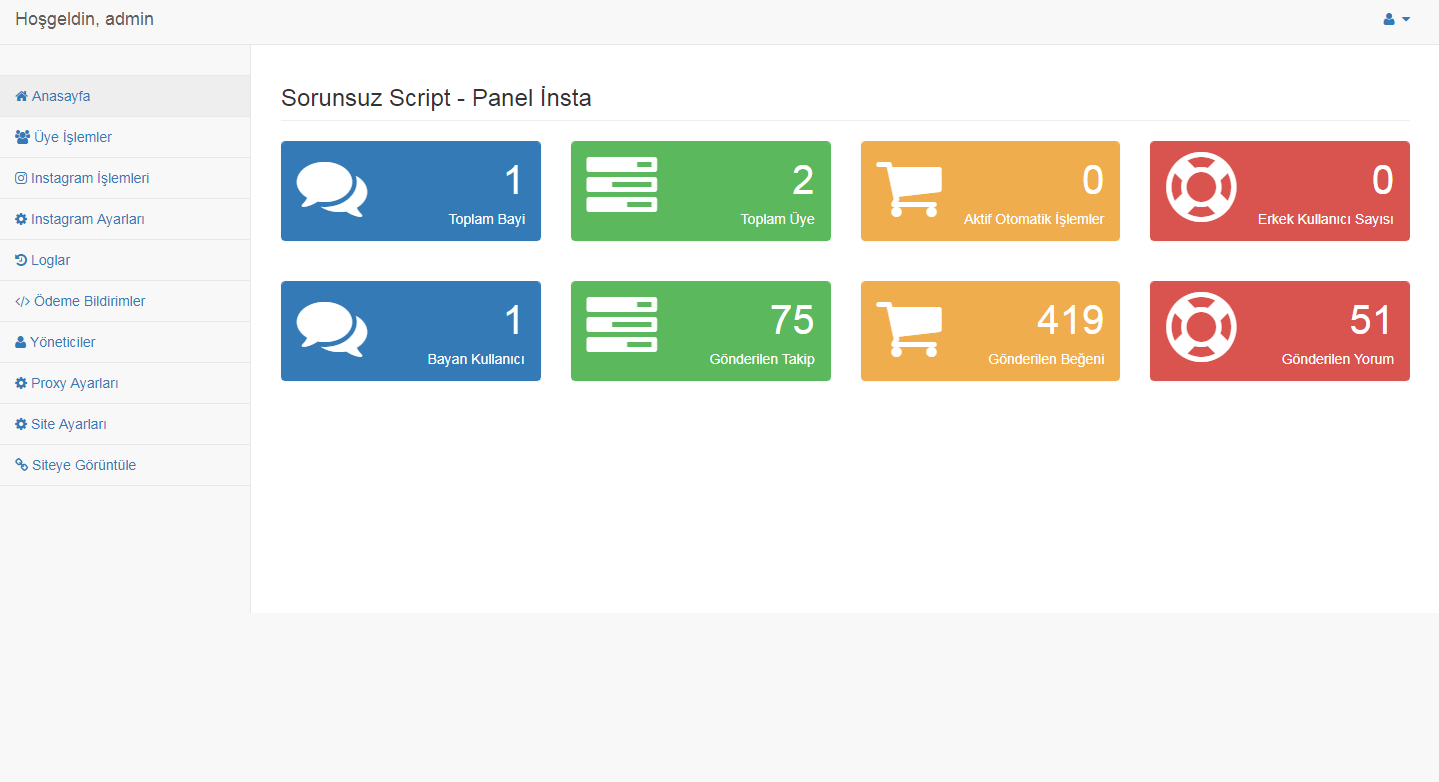Click the Erkek Kullanıcı Sayısı label
The height and width of the screenshot is (782, 1439).
[x=1326, y=219]
